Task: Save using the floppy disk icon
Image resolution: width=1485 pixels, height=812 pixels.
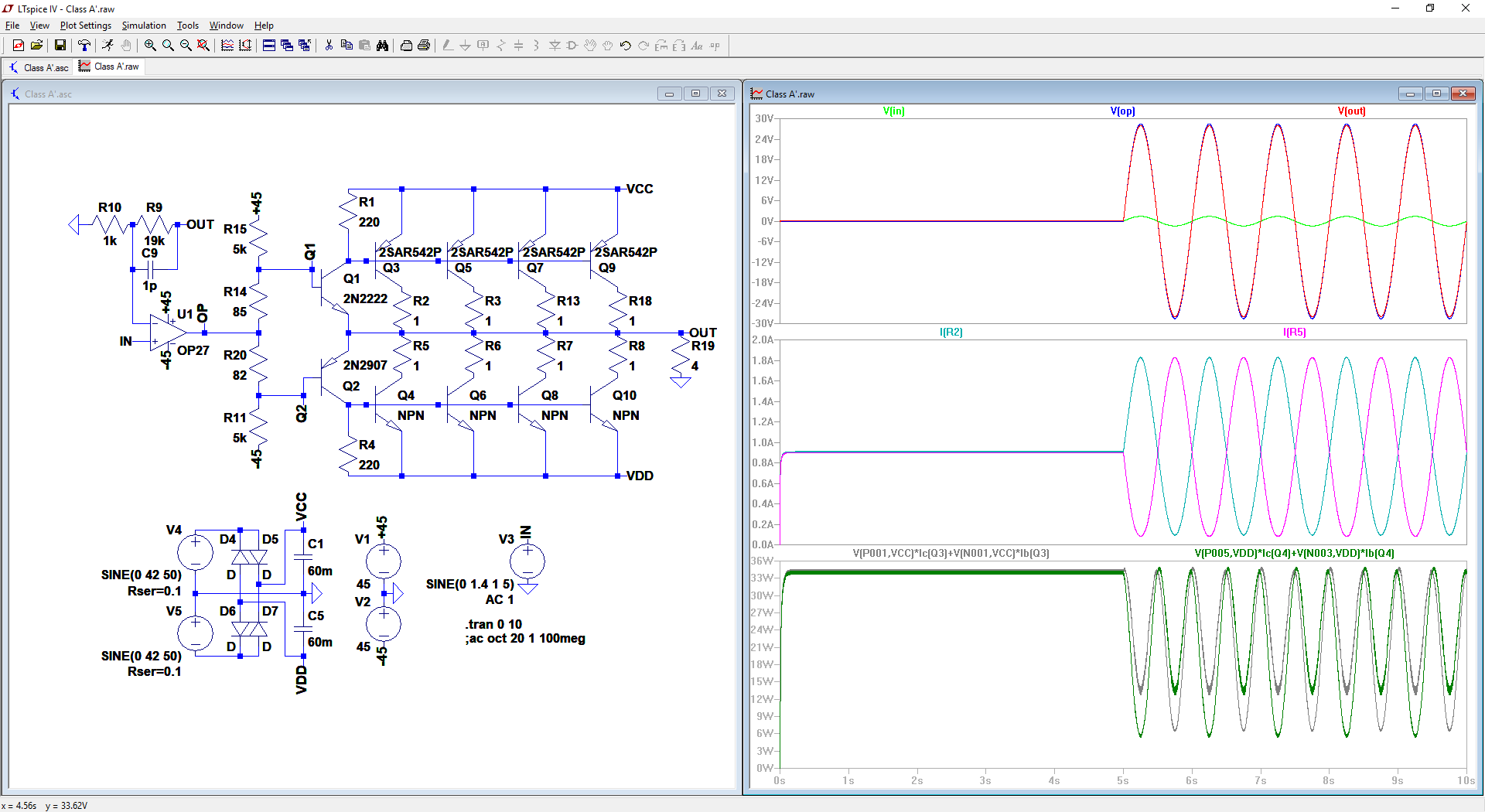Action: [x=60, y=46]
